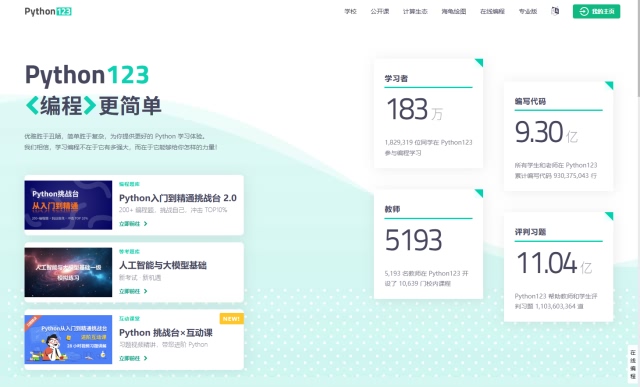Click 立即前往 under 人工智能与大模型基础
The image size is (640, 387).
[133, 291]
